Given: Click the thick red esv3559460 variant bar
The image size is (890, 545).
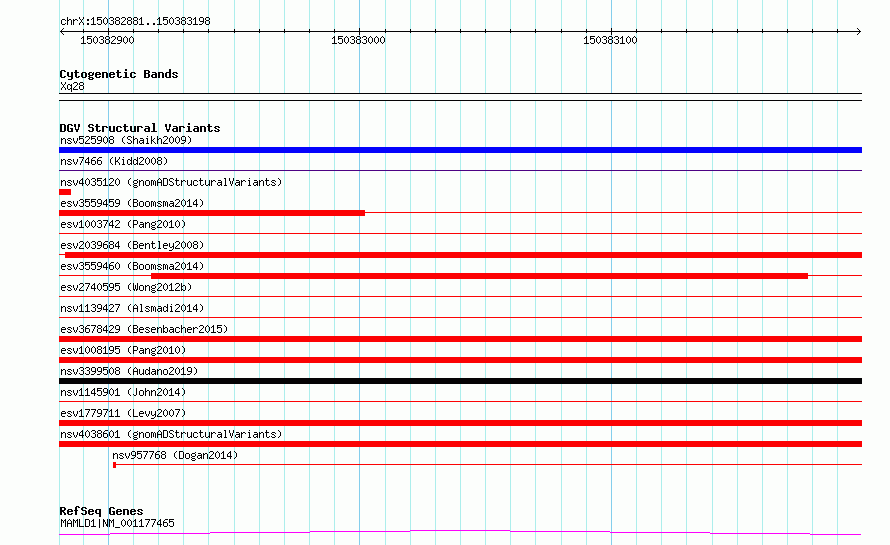Looking at the screenshot, I should point(479,276).
